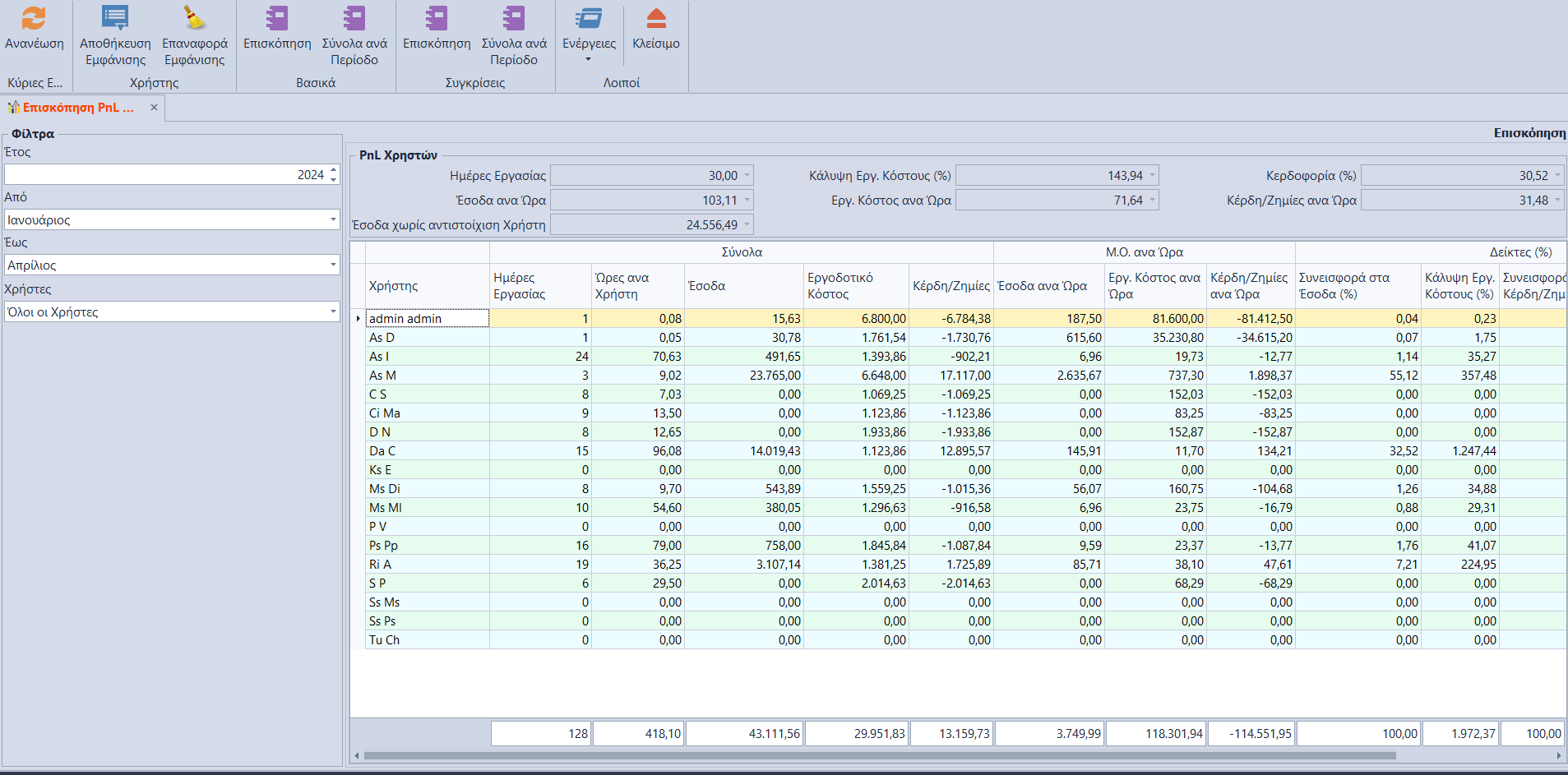This screenshot has width=1568, height=775.
Task: Click the Ανανέωση refresh icon
Action: coord(34,18)
